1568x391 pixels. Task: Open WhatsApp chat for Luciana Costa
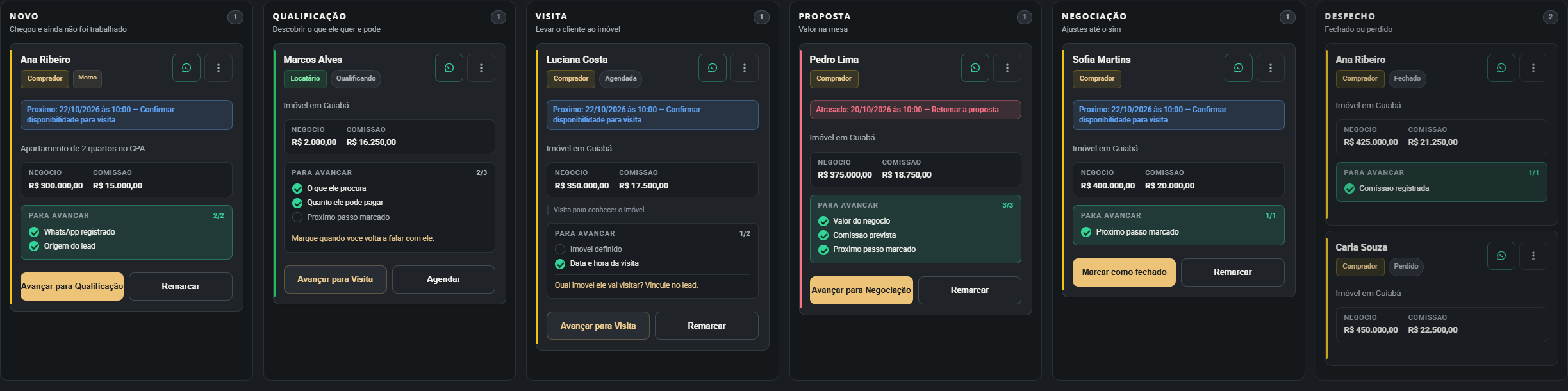[x=713, y=68]
